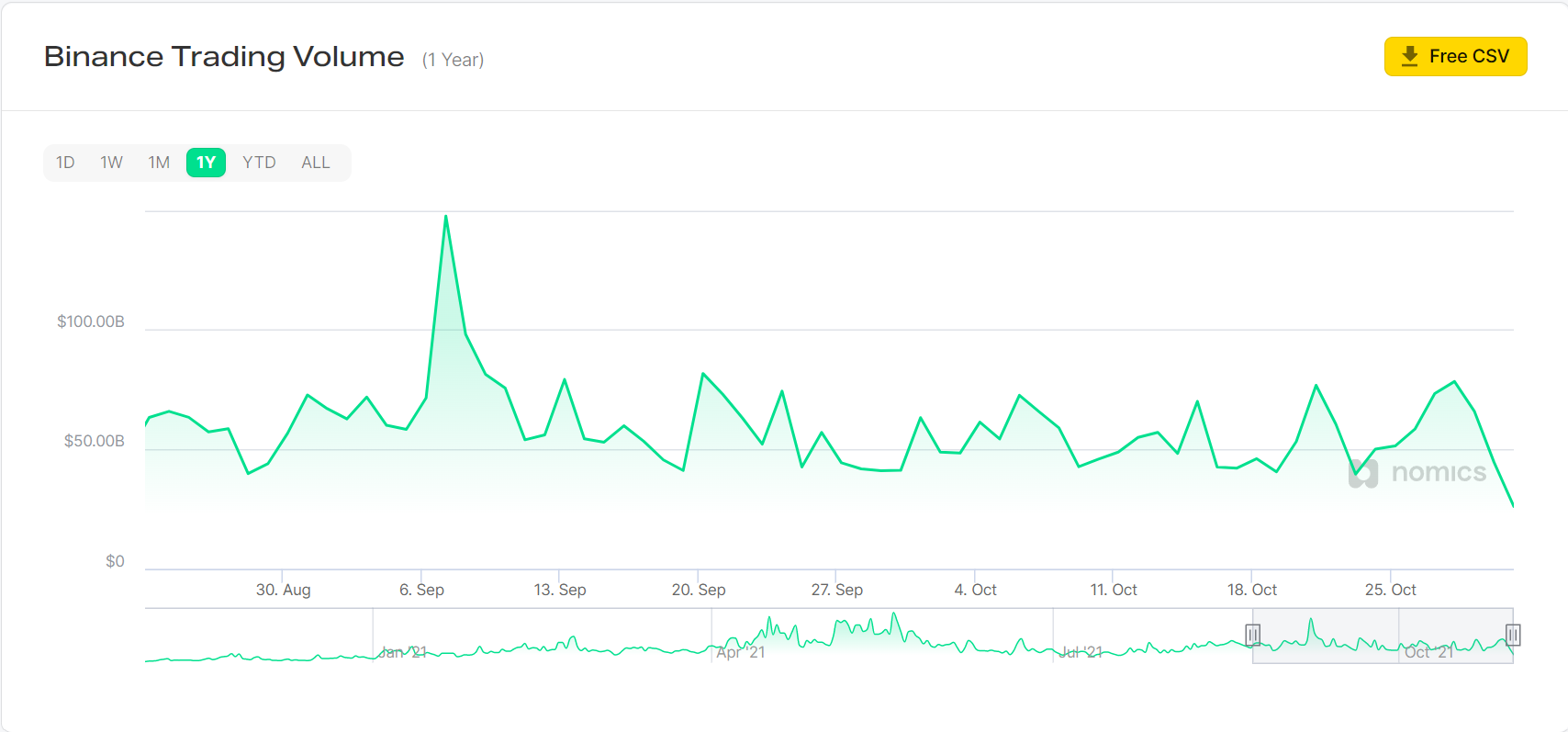Click the Binance Trading Volume heading
This screenshot has height=732, width=1568.
click(x=224, y=57)
